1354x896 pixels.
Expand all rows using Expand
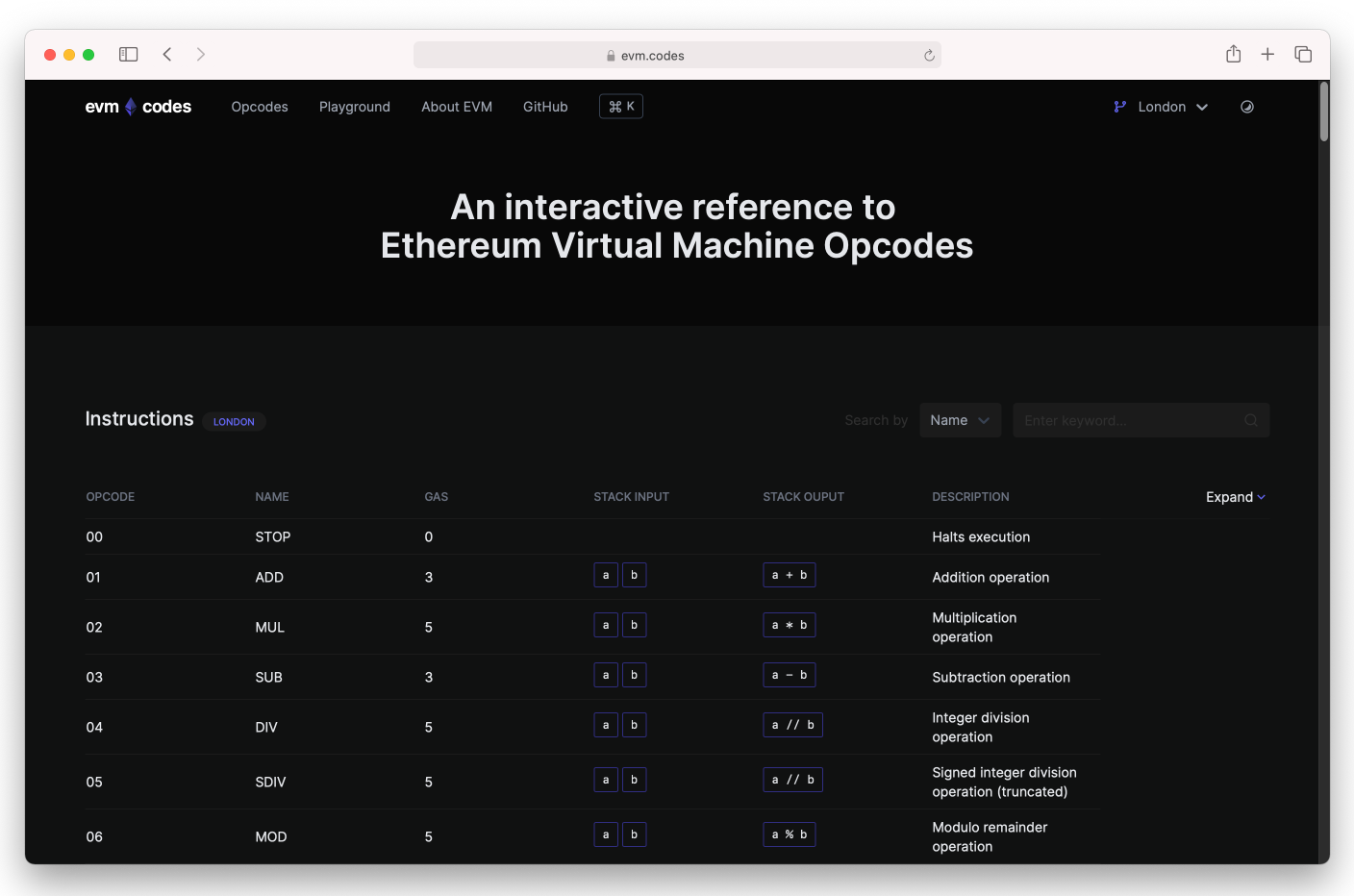coord(1236,497)
